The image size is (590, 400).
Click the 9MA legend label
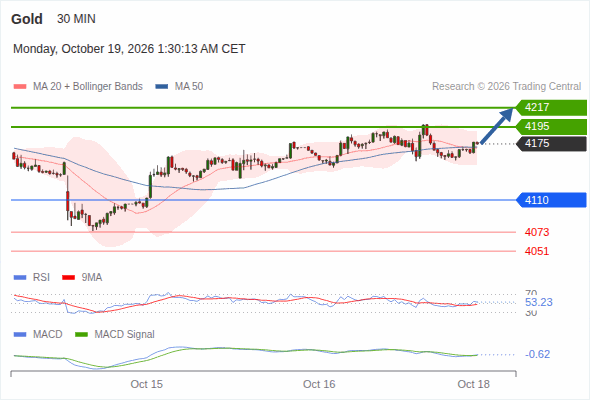(92, 278)
